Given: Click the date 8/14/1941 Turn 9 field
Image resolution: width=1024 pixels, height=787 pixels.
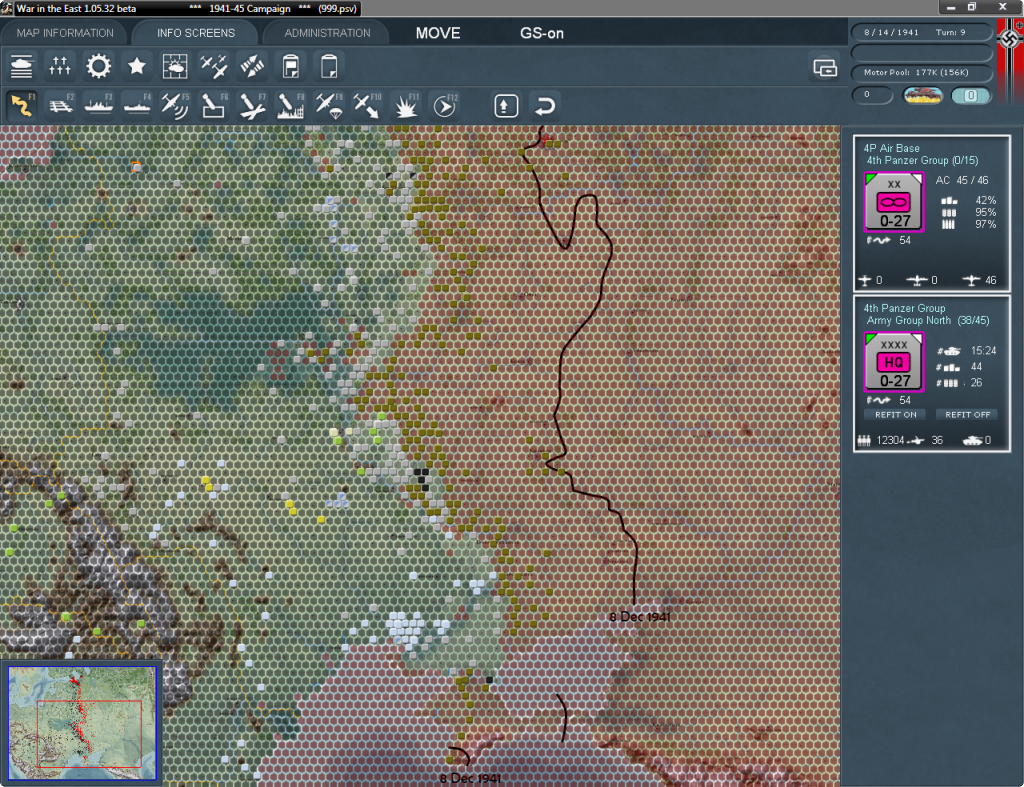Looking at the screenshot, I should [x=921, y=33].
